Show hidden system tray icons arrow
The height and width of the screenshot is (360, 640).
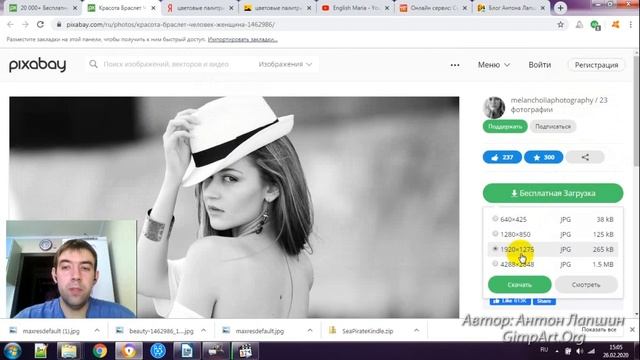click(x=557, y=351)
